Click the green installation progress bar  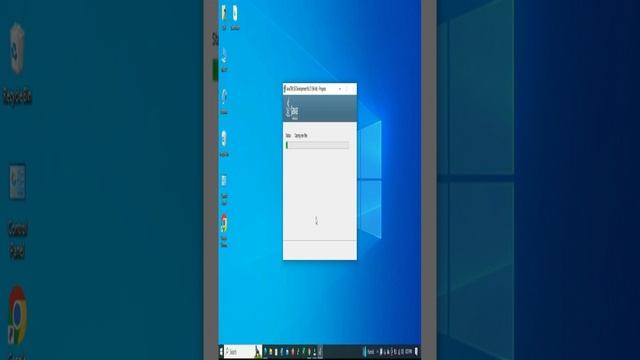317,145
